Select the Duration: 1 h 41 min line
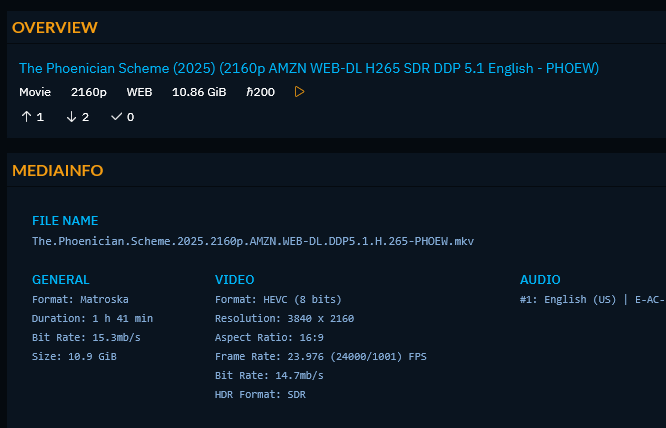 pyautogui.click(x=93, y=318)
